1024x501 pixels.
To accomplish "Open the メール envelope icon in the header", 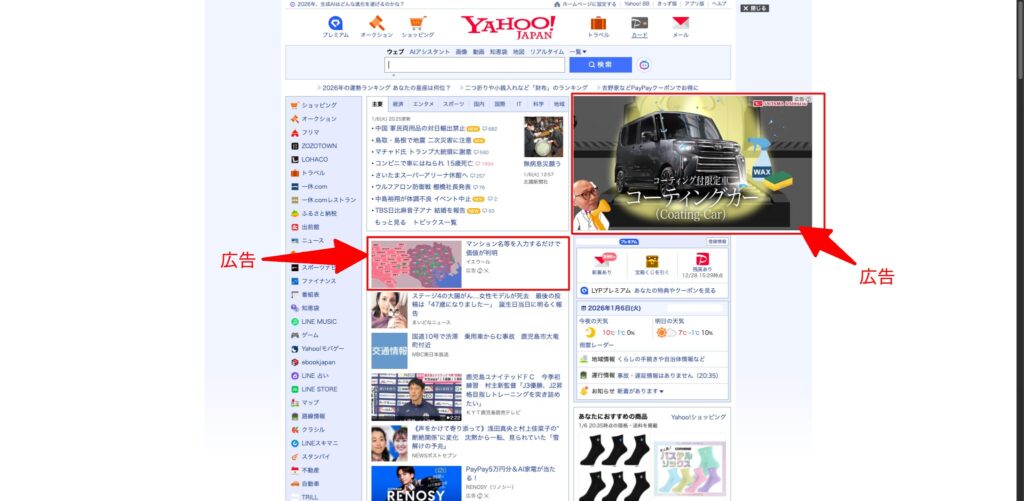I will (x=680, y=24).
